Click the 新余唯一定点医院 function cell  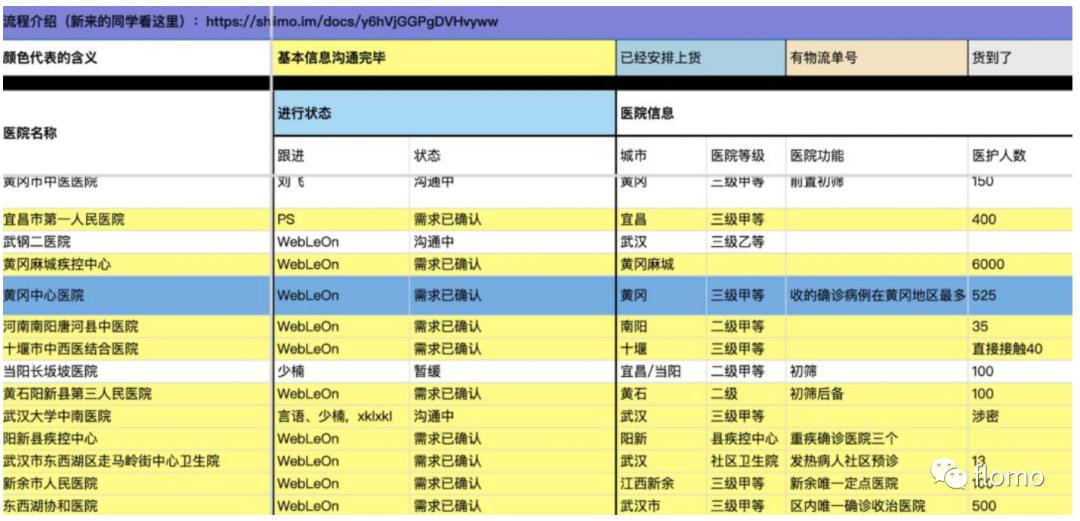877,484
